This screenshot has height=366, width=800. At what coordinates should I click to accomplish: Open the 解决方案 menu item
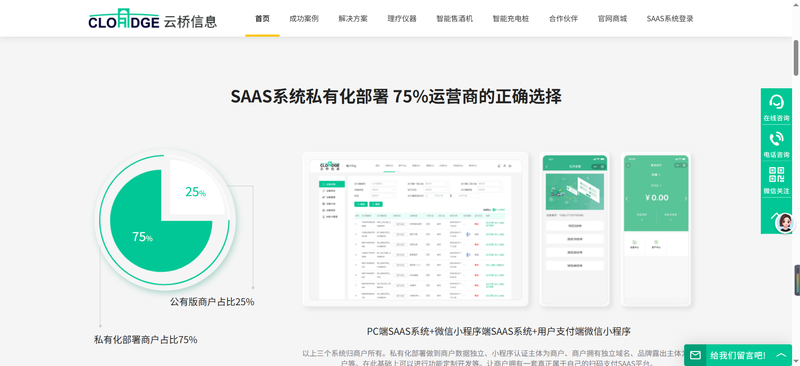353,19
